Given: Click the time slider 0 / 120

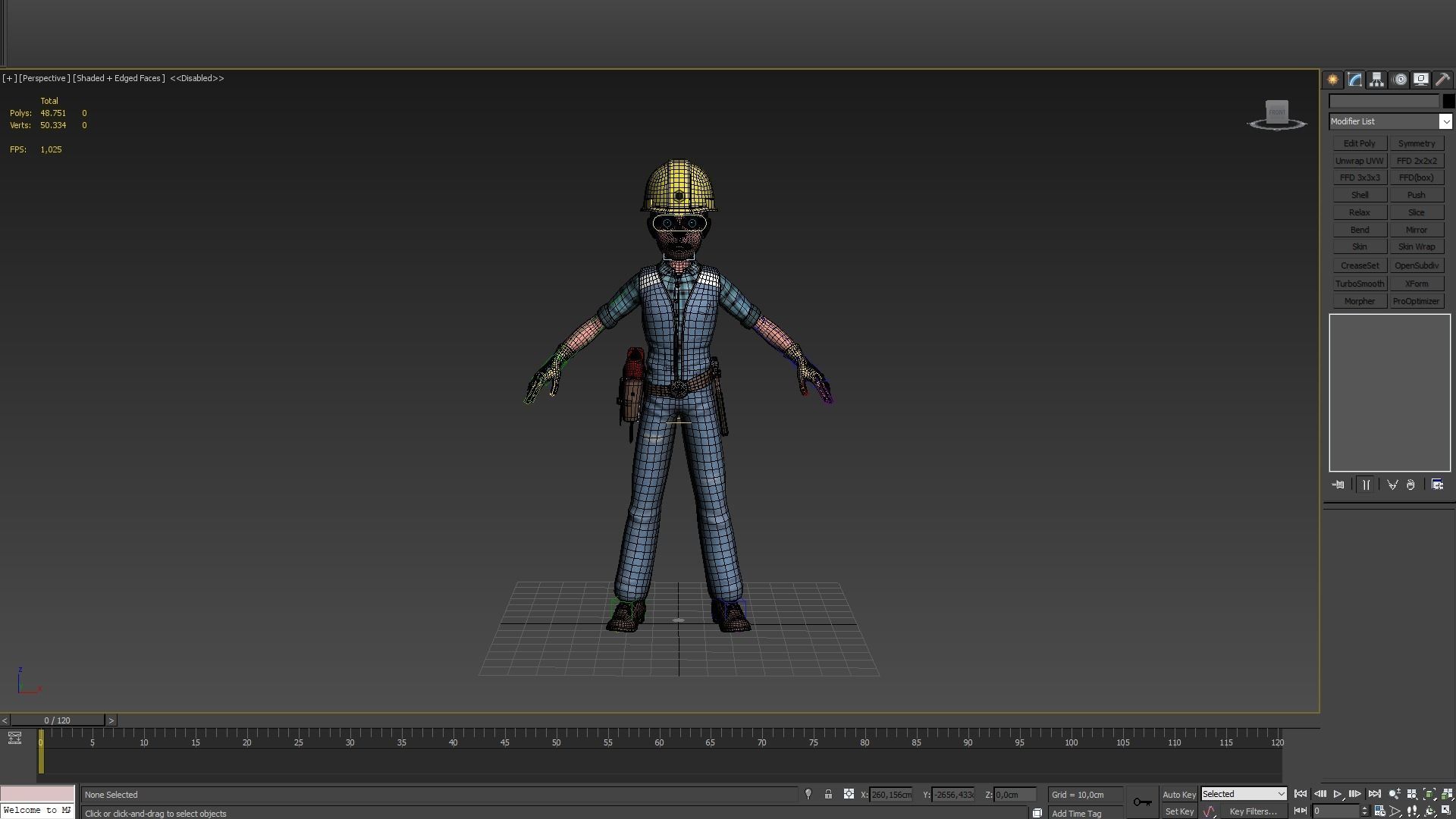Looking at the screenshot, I should coord(58,720).
